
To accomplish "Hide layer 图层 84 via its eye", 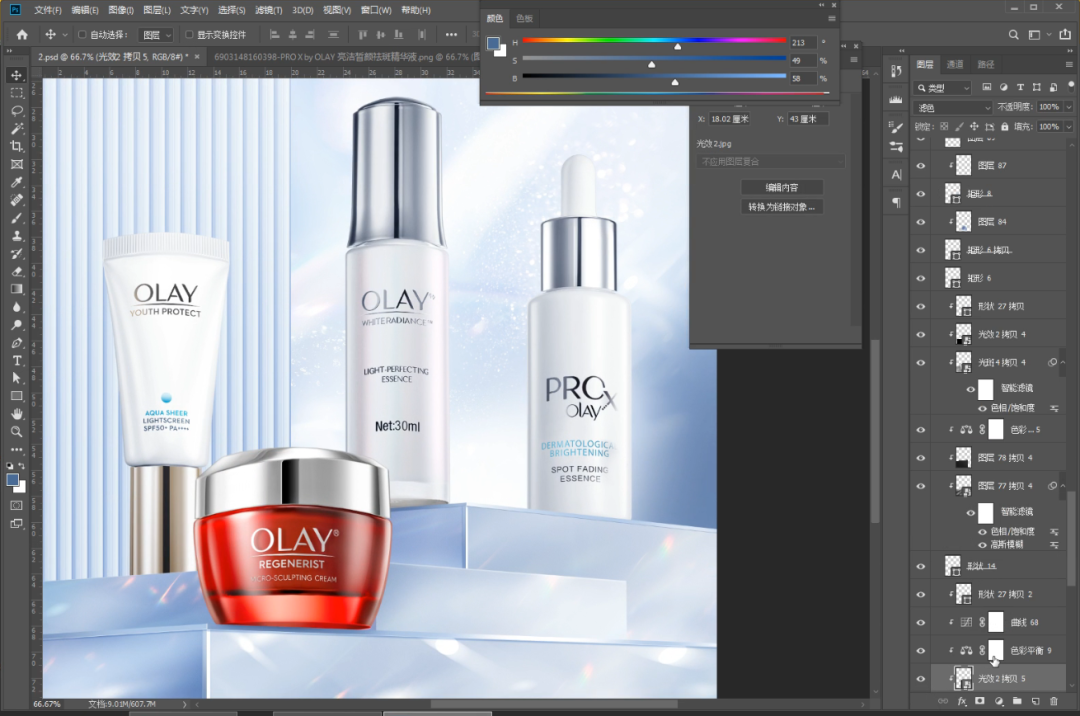I will (x=921, y=222).
